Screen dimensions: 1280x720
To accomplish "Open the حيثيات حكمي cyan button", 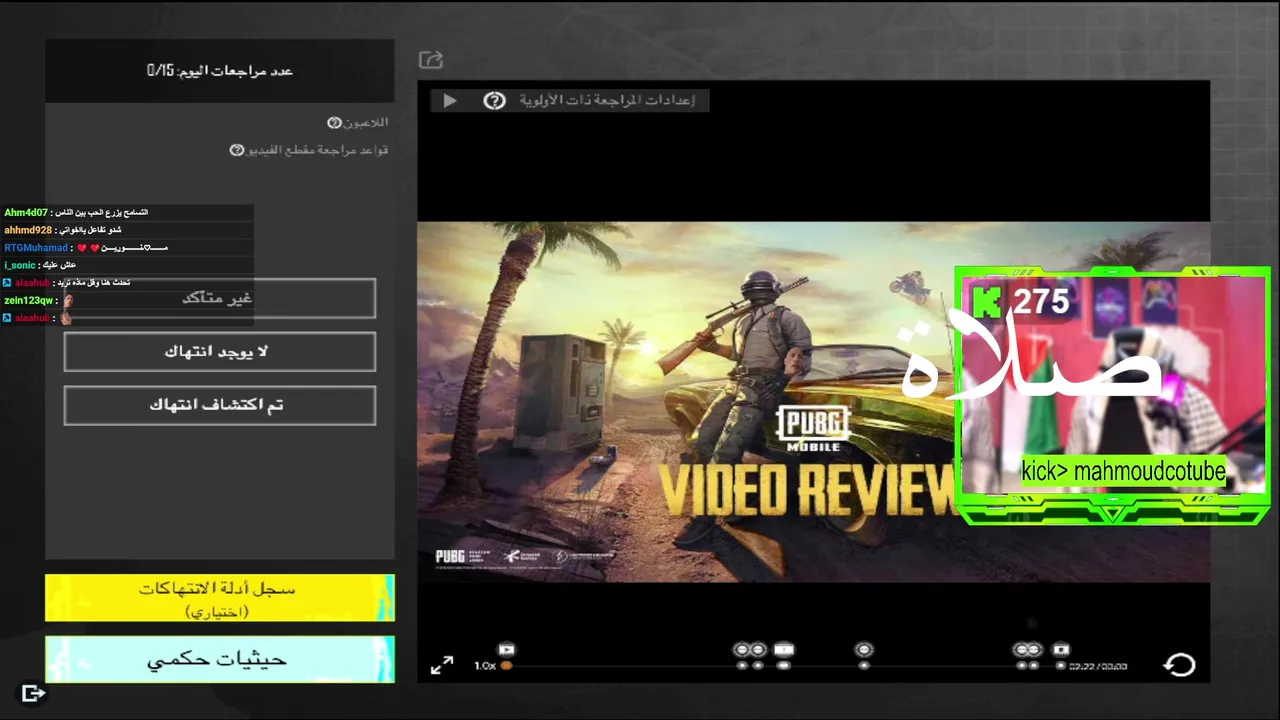I will click(220, 660).
